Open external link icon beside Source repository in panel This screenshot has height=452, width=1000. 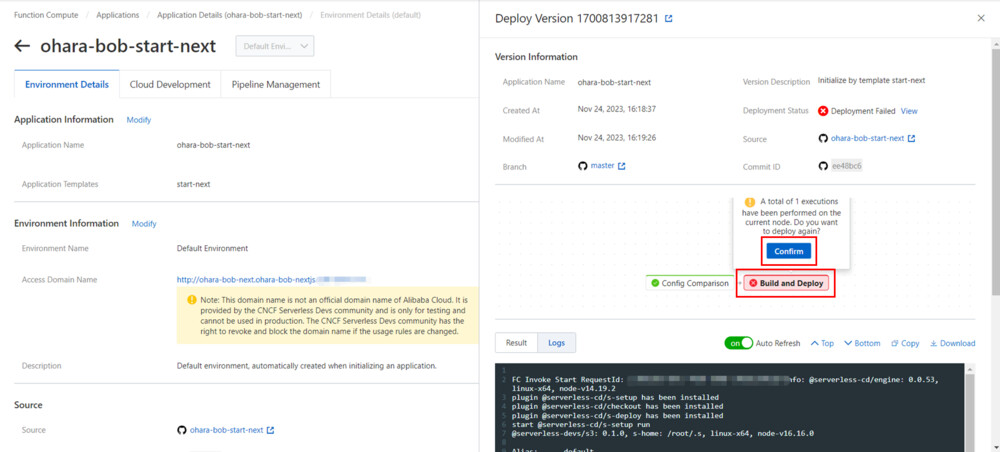point(911,139)
